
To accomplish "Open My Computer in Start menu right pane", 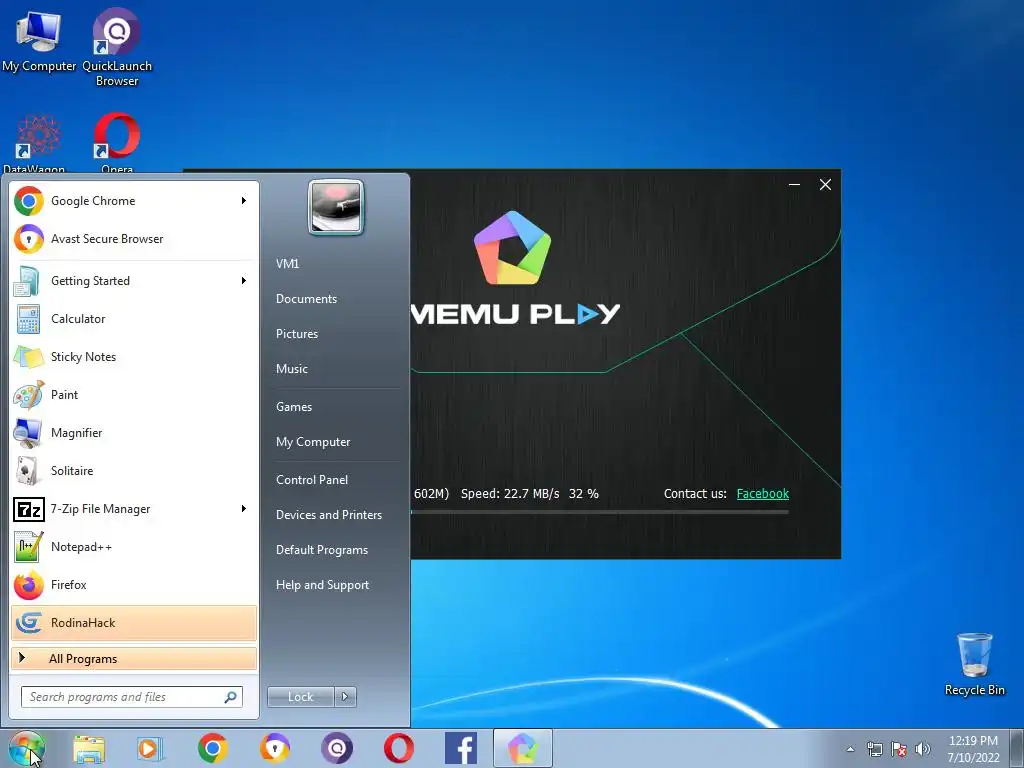I will click(x=313, y=442).
